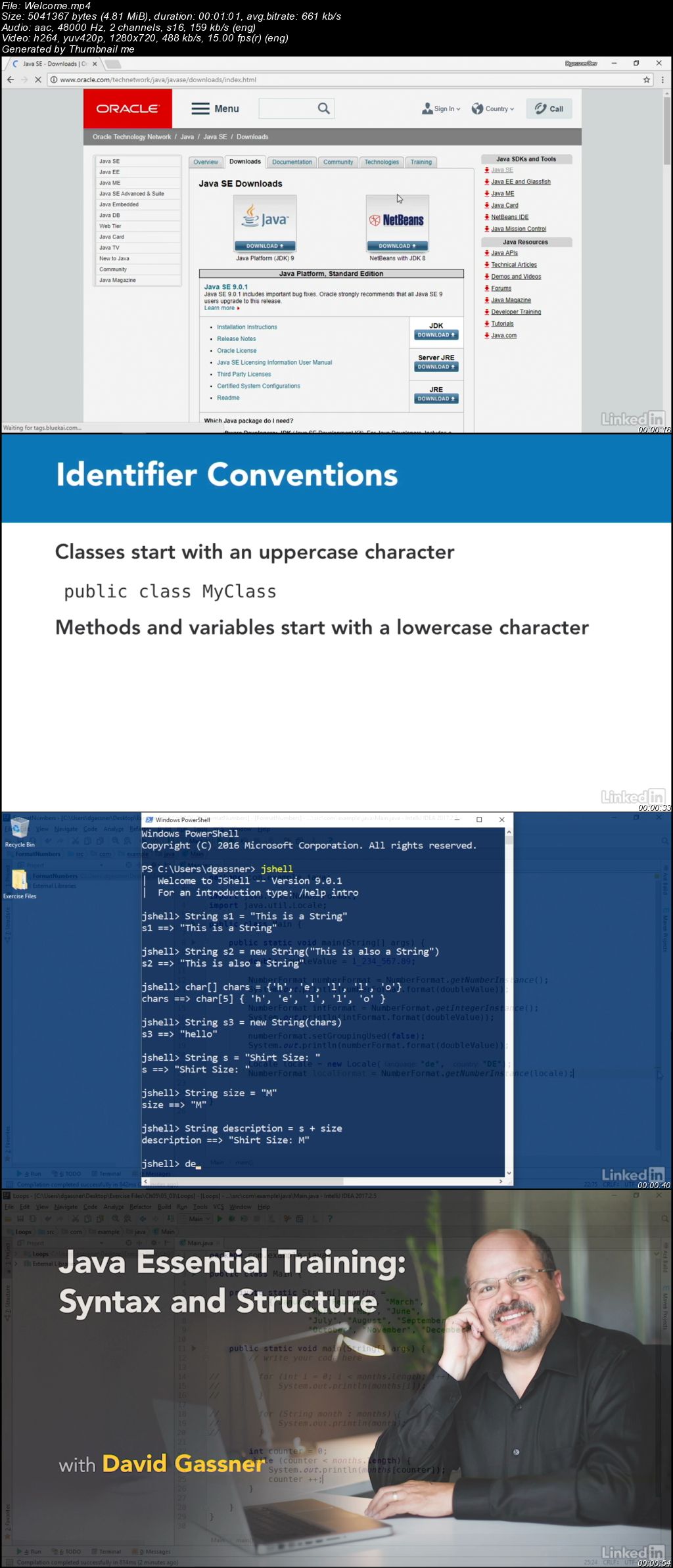Click the site info icon in address bar
The width and height of the screenshot is (673, 1568).
point(53,80)
